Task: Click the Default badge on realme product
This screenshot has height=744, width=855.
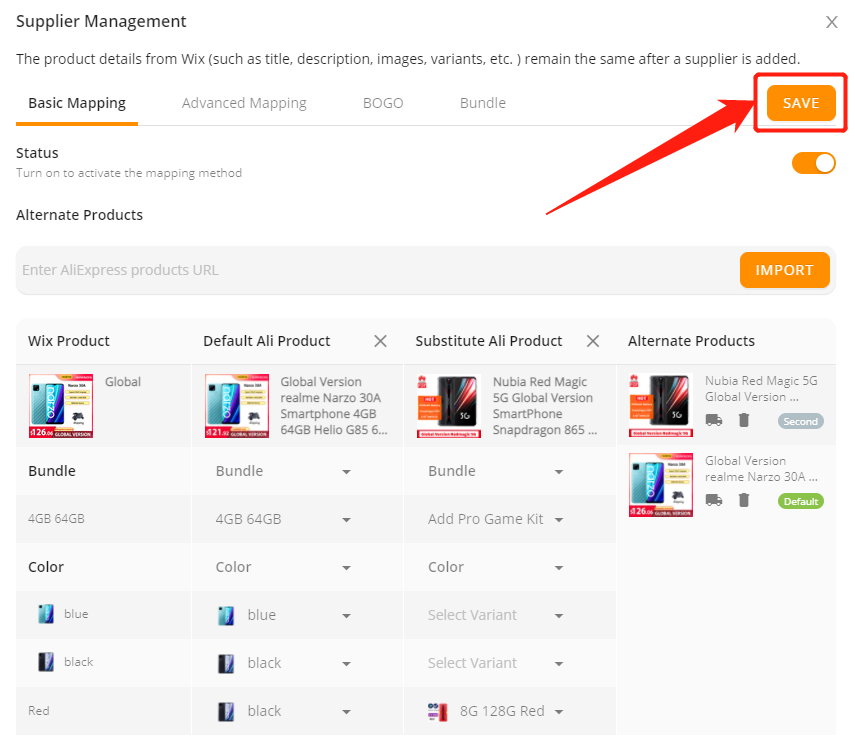Action: tap(800, 501)
